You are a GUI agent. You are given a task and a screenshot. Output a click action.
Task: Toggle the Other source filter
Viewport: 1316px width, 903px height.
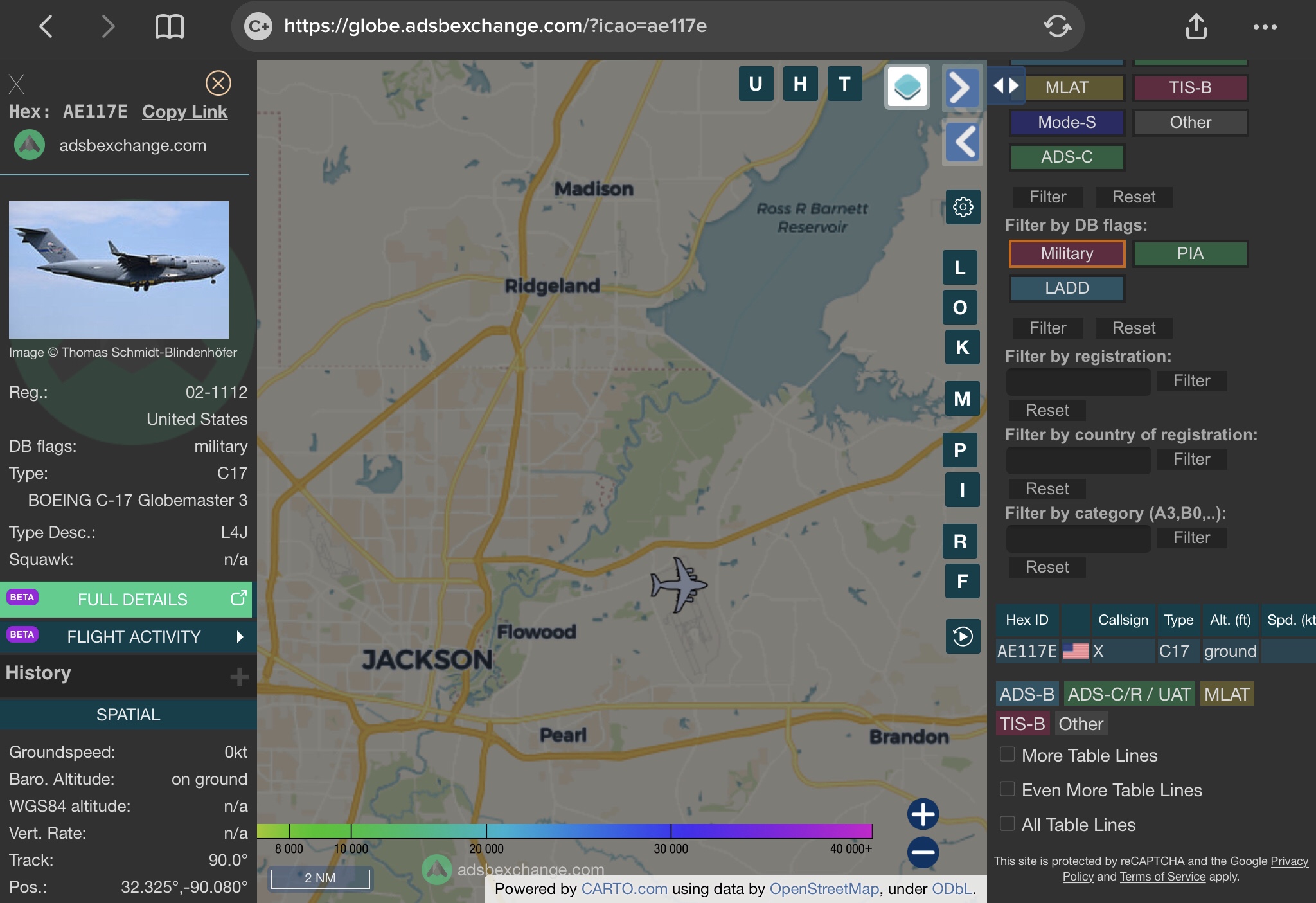click(x=1190, y=122)
